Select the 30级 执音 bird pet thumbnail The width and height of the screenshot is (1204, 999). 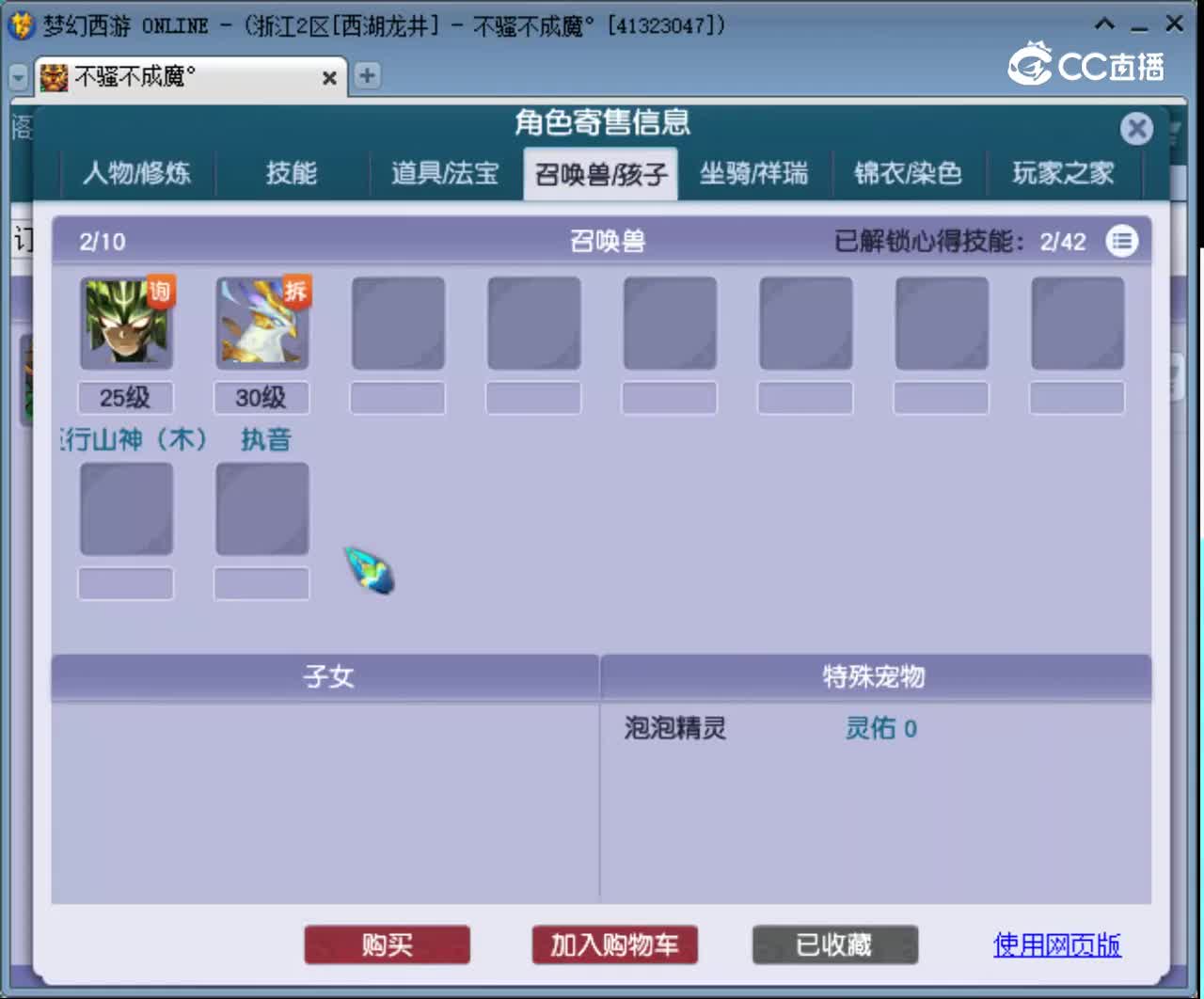point(262,323)
